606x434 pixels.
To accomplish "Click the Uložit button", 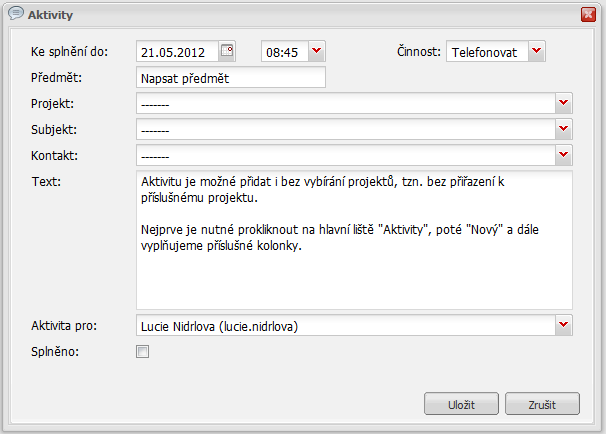I will pos(461,404).
